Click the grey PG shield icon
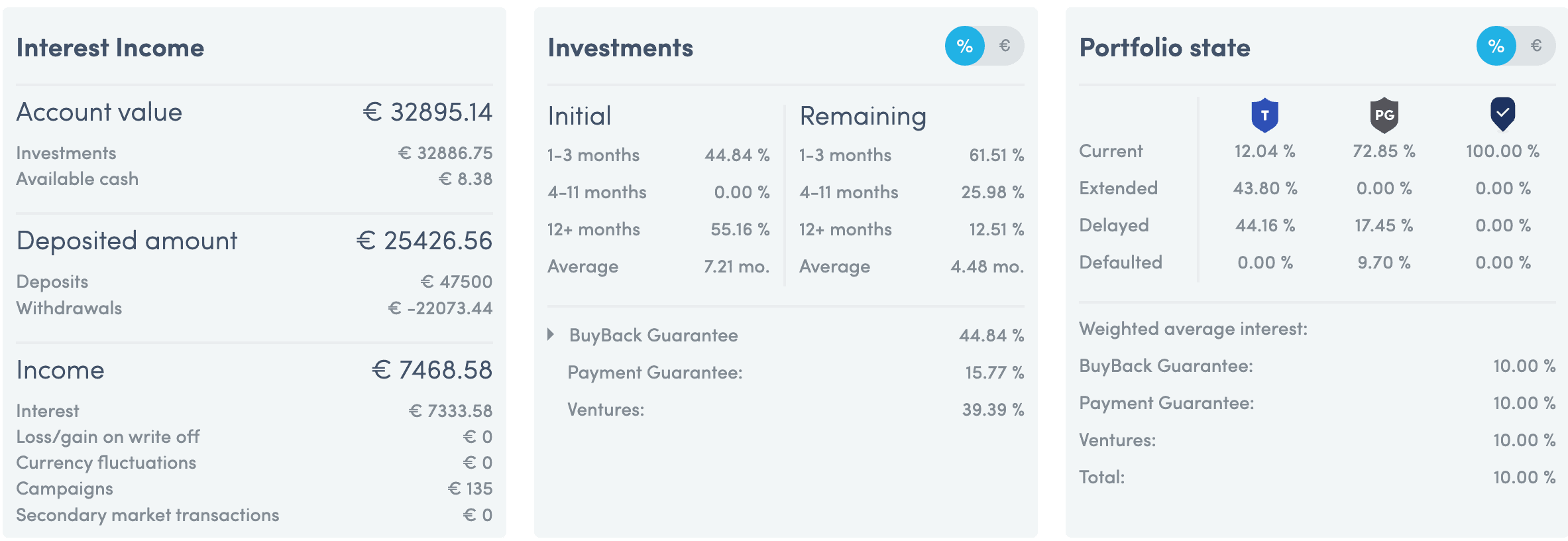Viewport: 1568px width, 541px height. [x=1384, y=115]
